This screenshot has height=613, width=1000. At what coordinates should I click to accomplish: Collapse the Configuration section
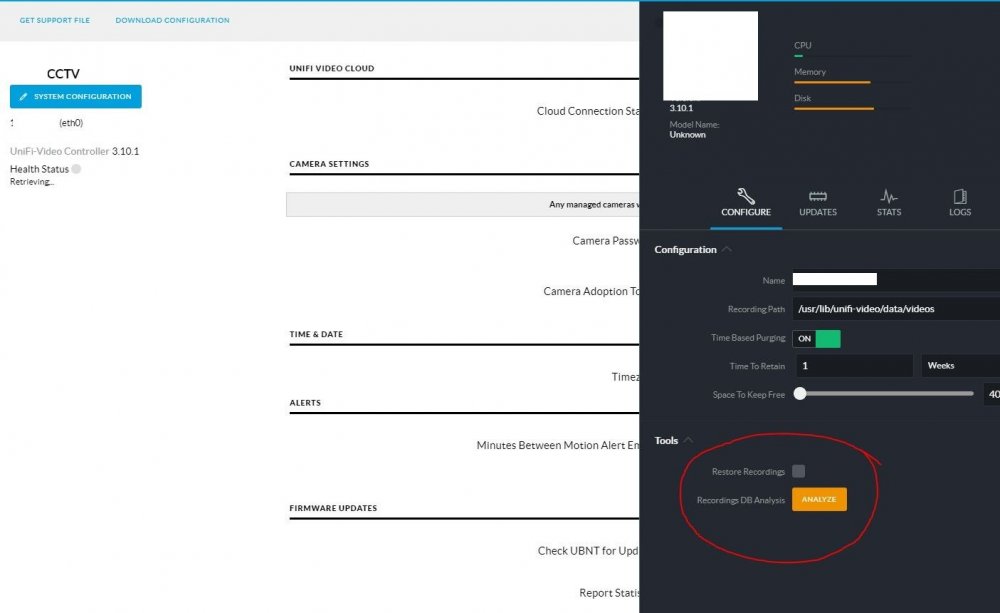tap(726, 249)
